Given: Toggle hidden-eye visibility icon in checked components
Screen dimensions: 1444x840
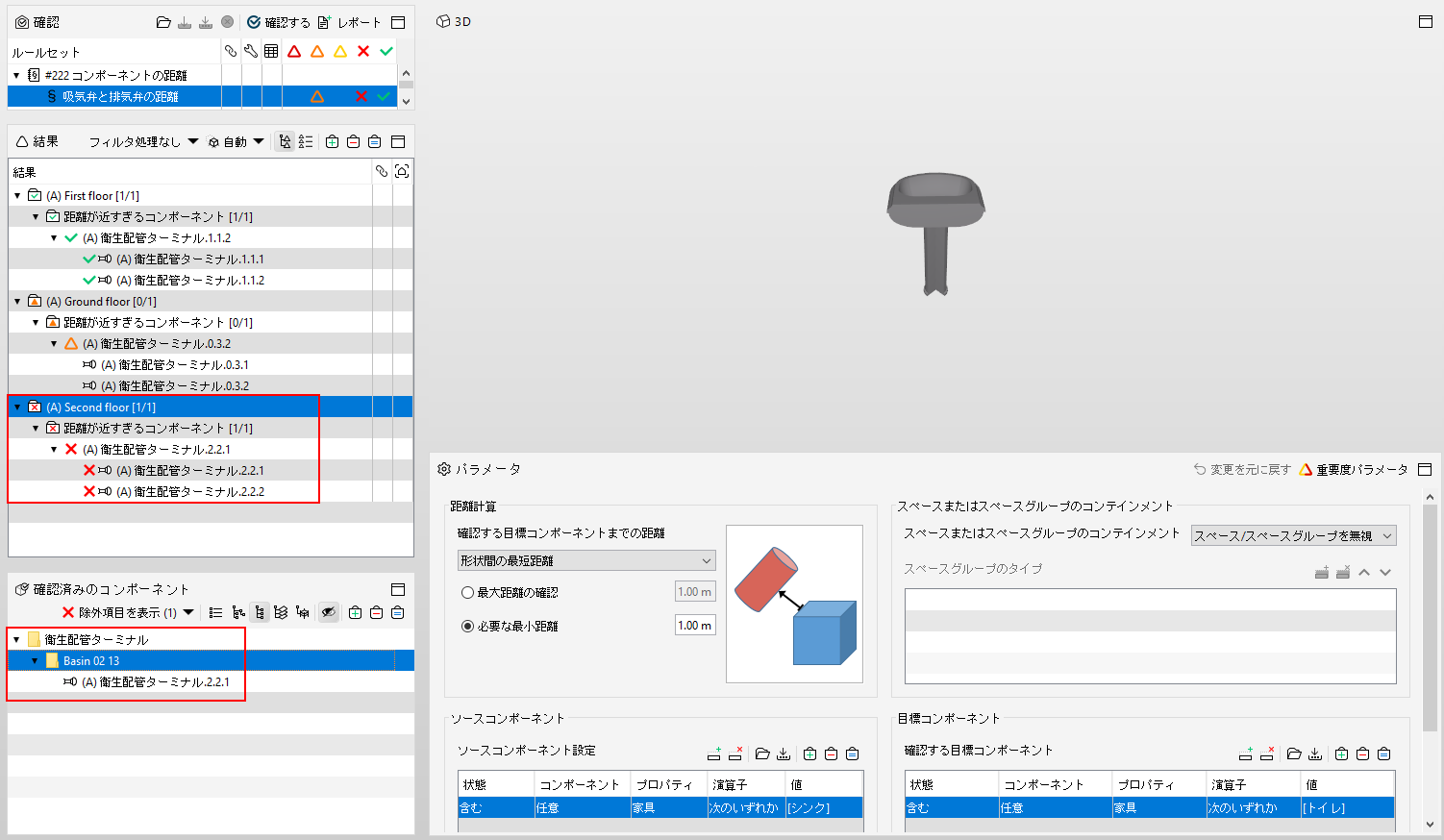Looking at the screenshot, I should coord(329,612).
